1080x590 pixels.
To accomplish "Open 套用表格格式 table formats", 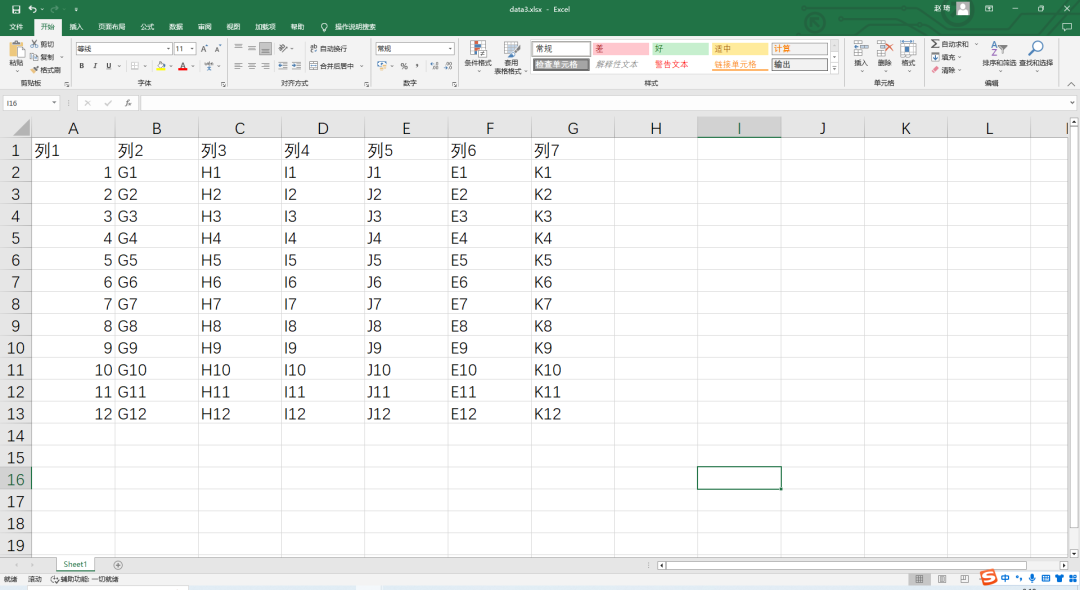I will pos(510,56).
